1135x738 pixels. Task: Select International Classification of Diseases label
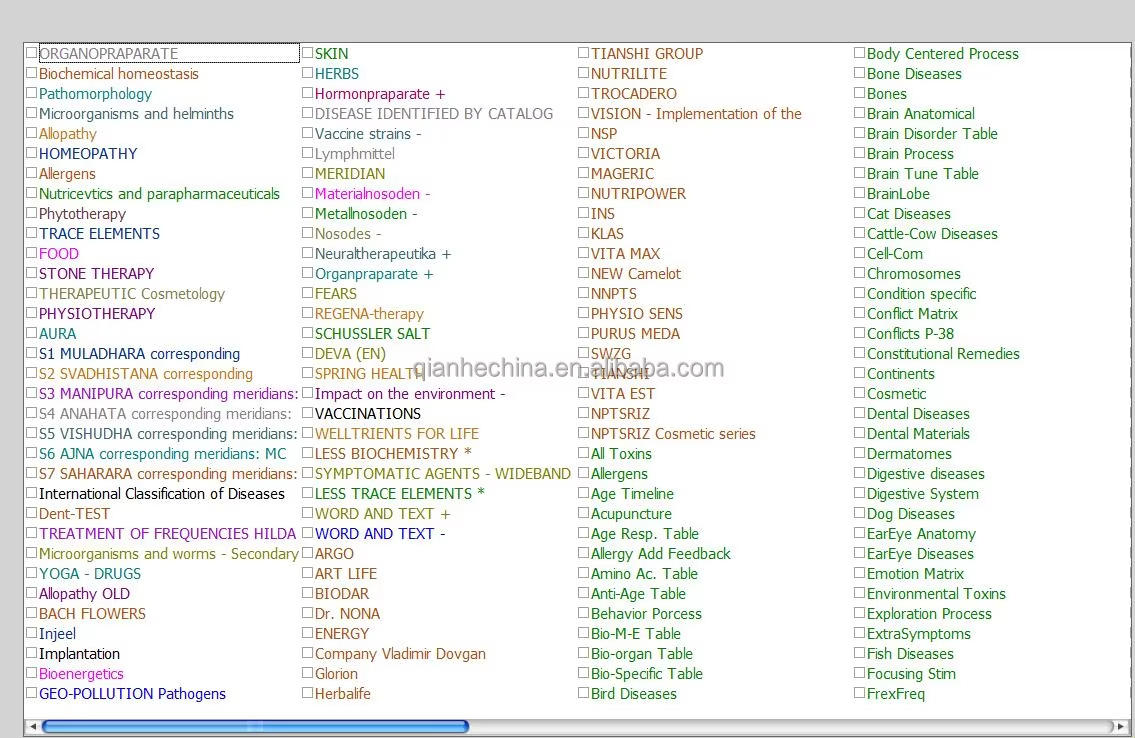[x=162, y=493]
